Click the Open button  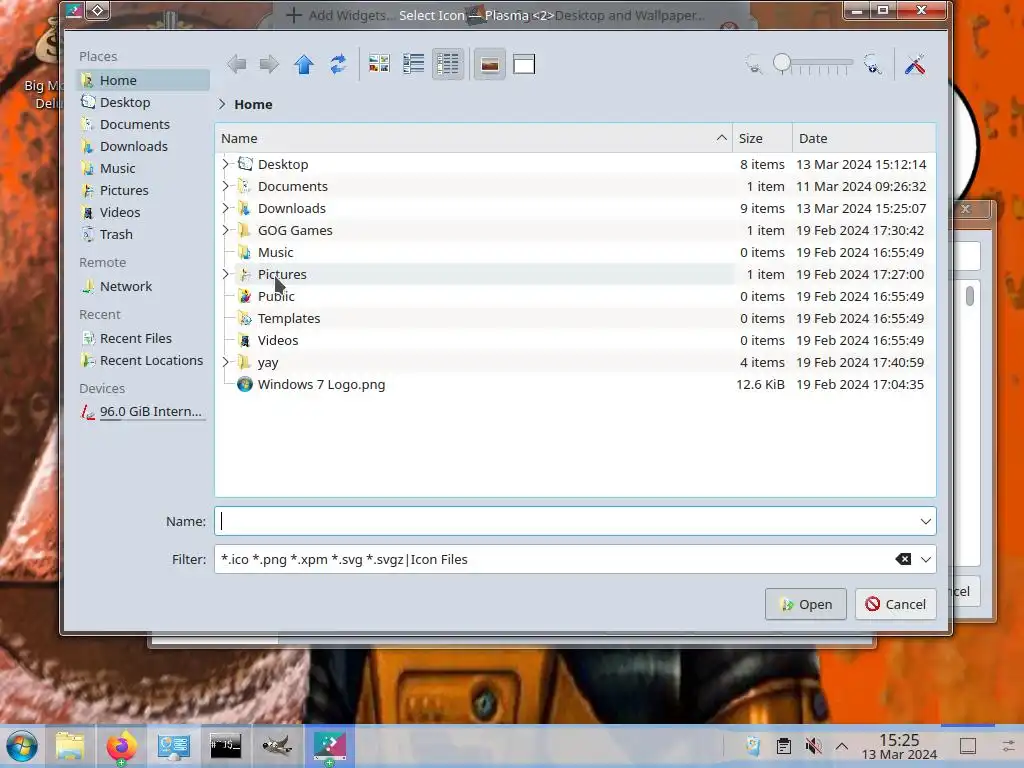point(806,604)
